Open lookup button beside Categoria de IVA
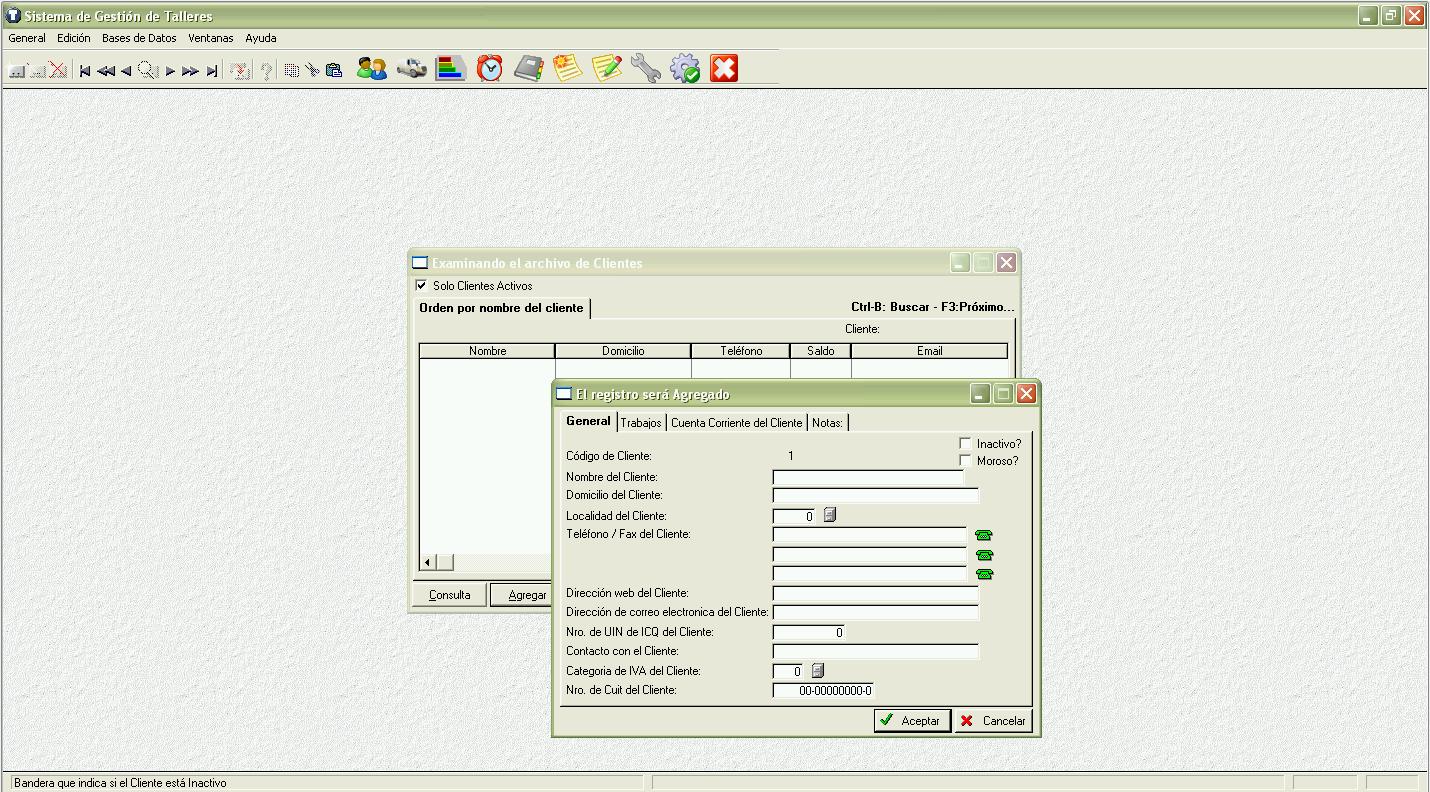 click(x=817, y=670)
